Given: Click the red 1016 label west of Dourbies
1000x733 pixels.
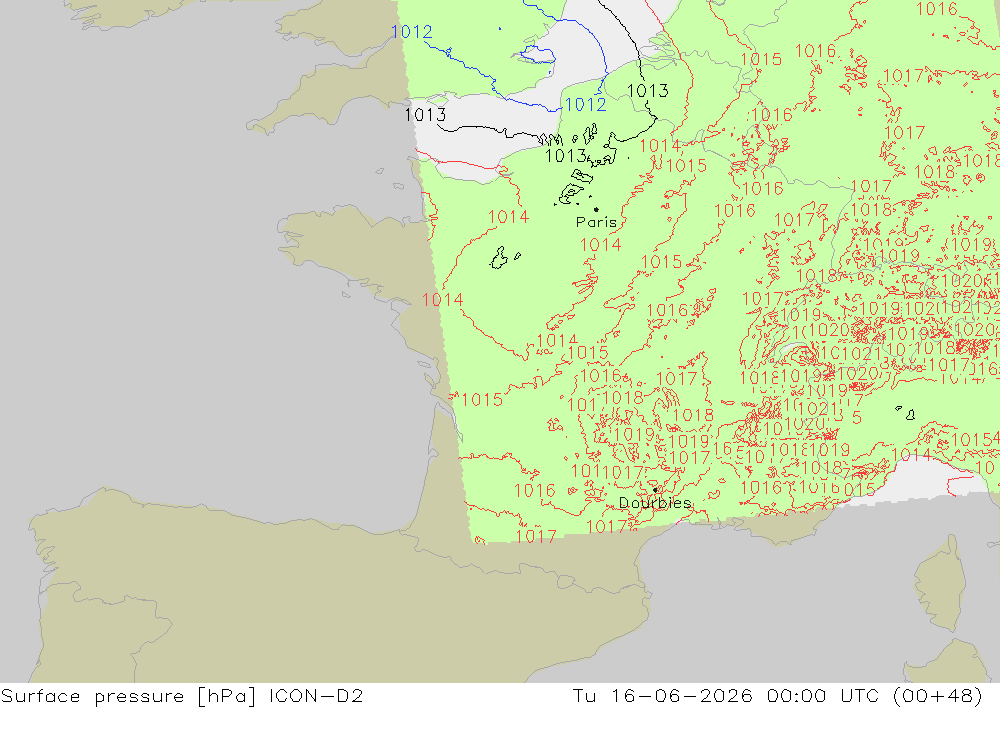Looking at the screenshot, I should [534, 491].
